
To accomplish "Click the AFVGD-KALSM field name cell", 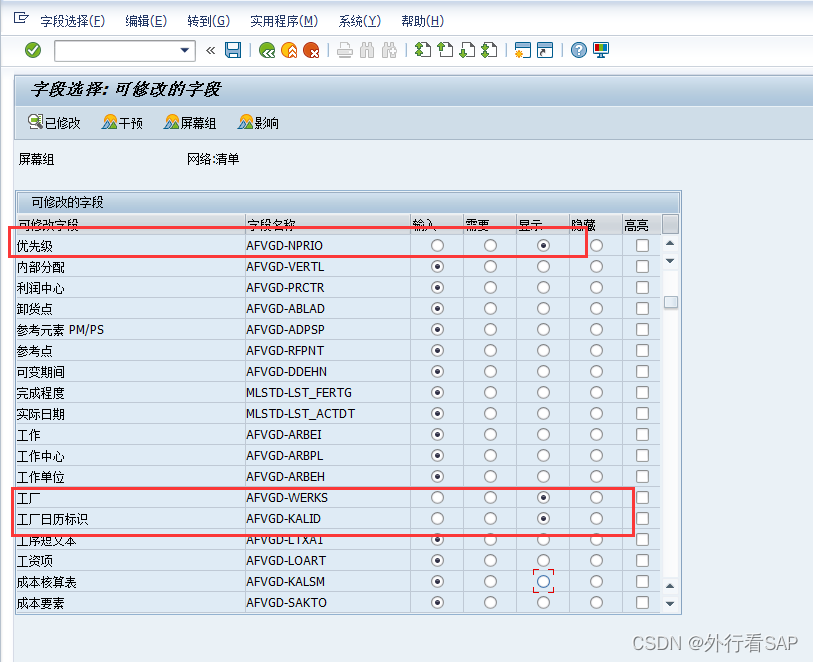I will [x=328, y=582].
